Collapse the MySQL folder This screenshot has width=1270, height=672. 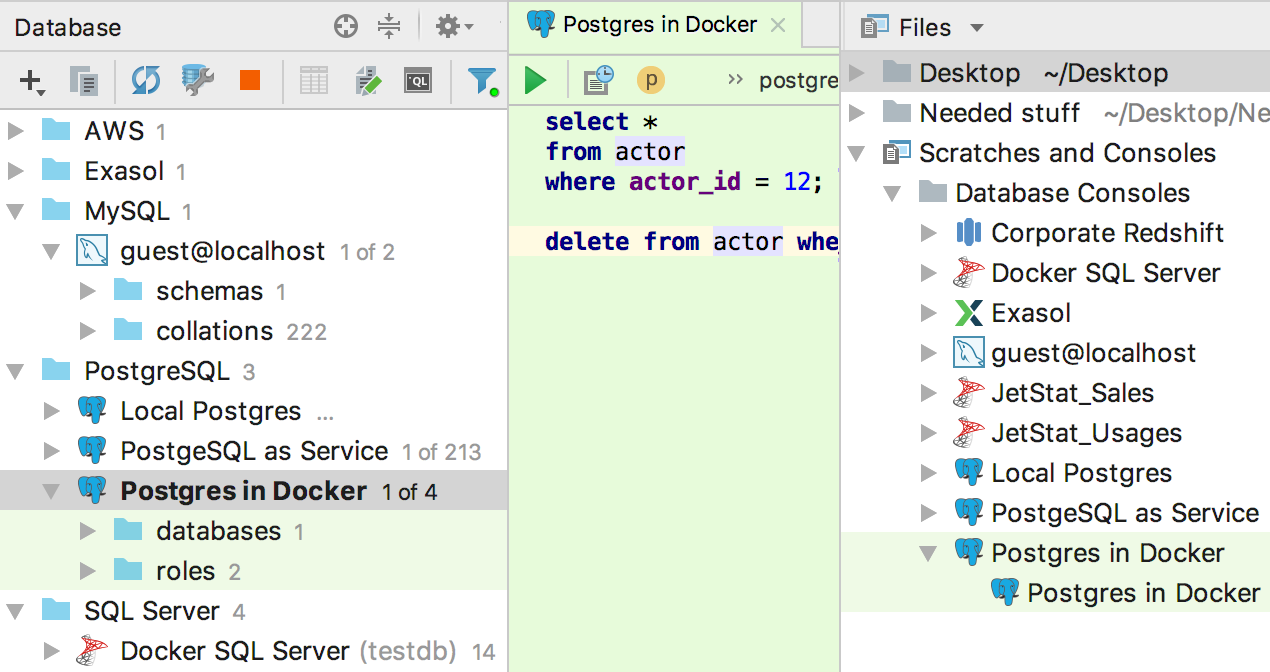15,211
